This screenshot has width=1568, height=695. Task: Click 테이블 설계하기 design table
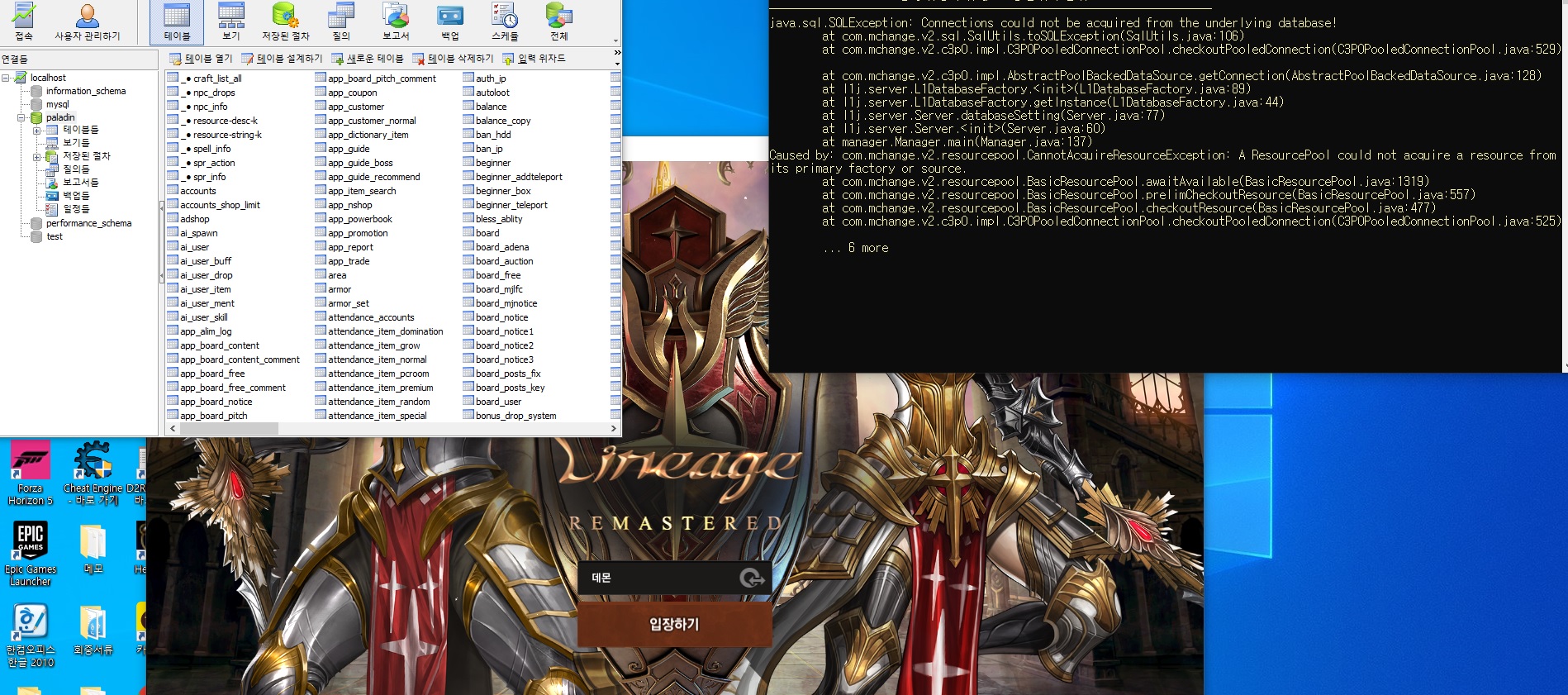pyautogui.click(x=282, y=59)
